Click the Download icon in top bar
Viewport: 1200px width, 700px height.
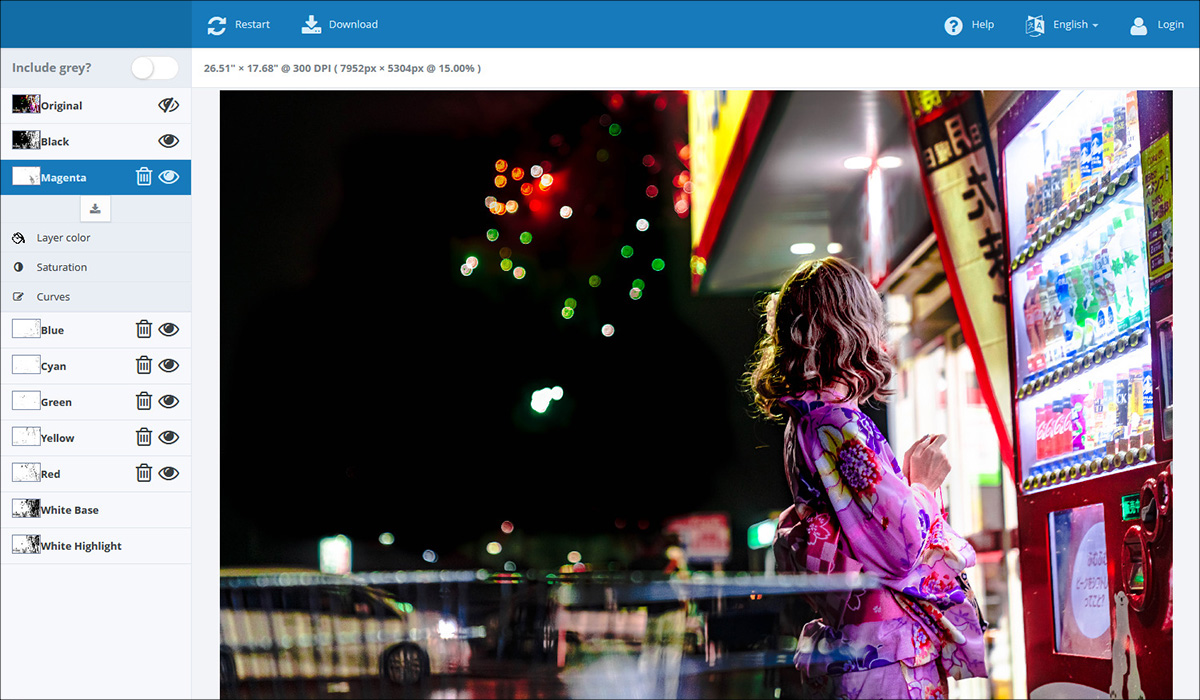click(x=312, y=25)
